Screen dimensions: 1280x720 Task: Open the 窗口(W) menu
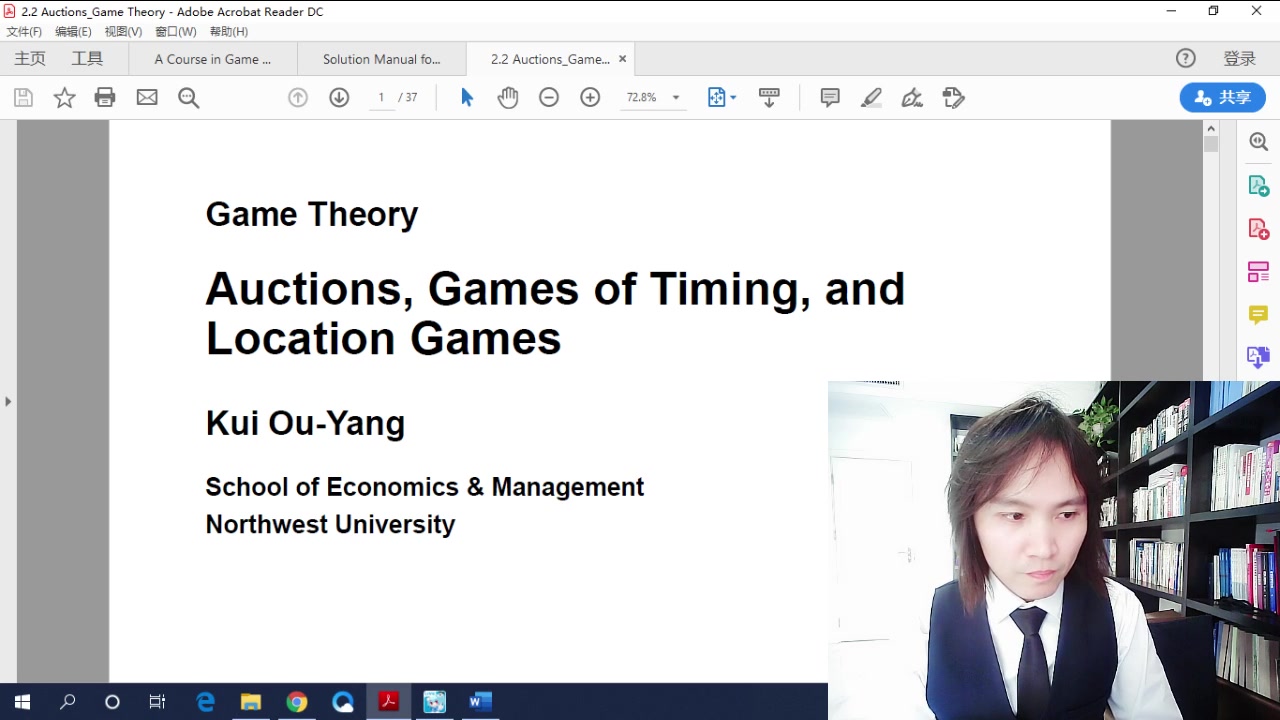coord(175,32)
